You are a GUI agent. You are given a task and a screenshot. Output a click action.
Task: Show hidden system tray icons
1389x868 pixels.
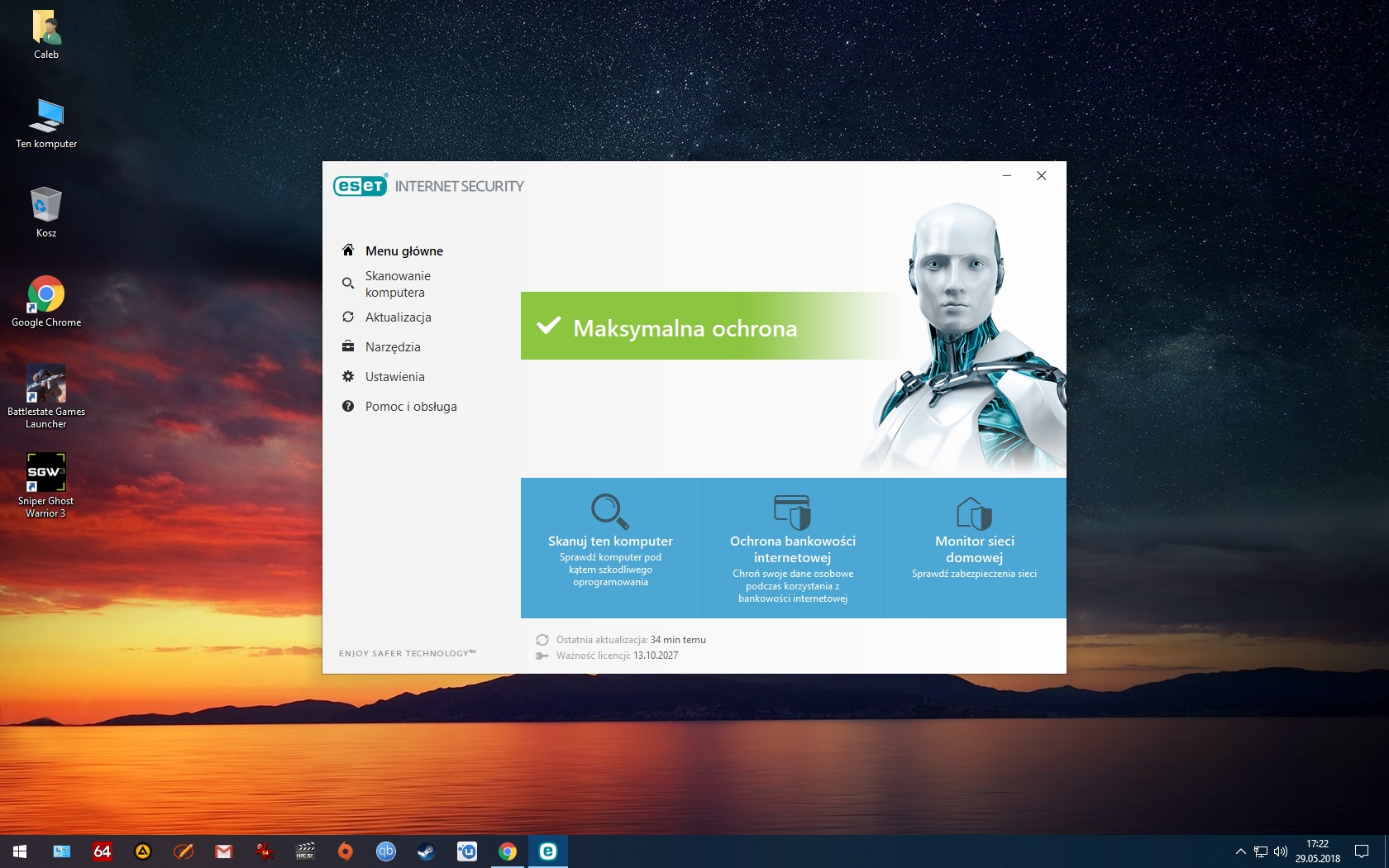[x=1240, y=851]
